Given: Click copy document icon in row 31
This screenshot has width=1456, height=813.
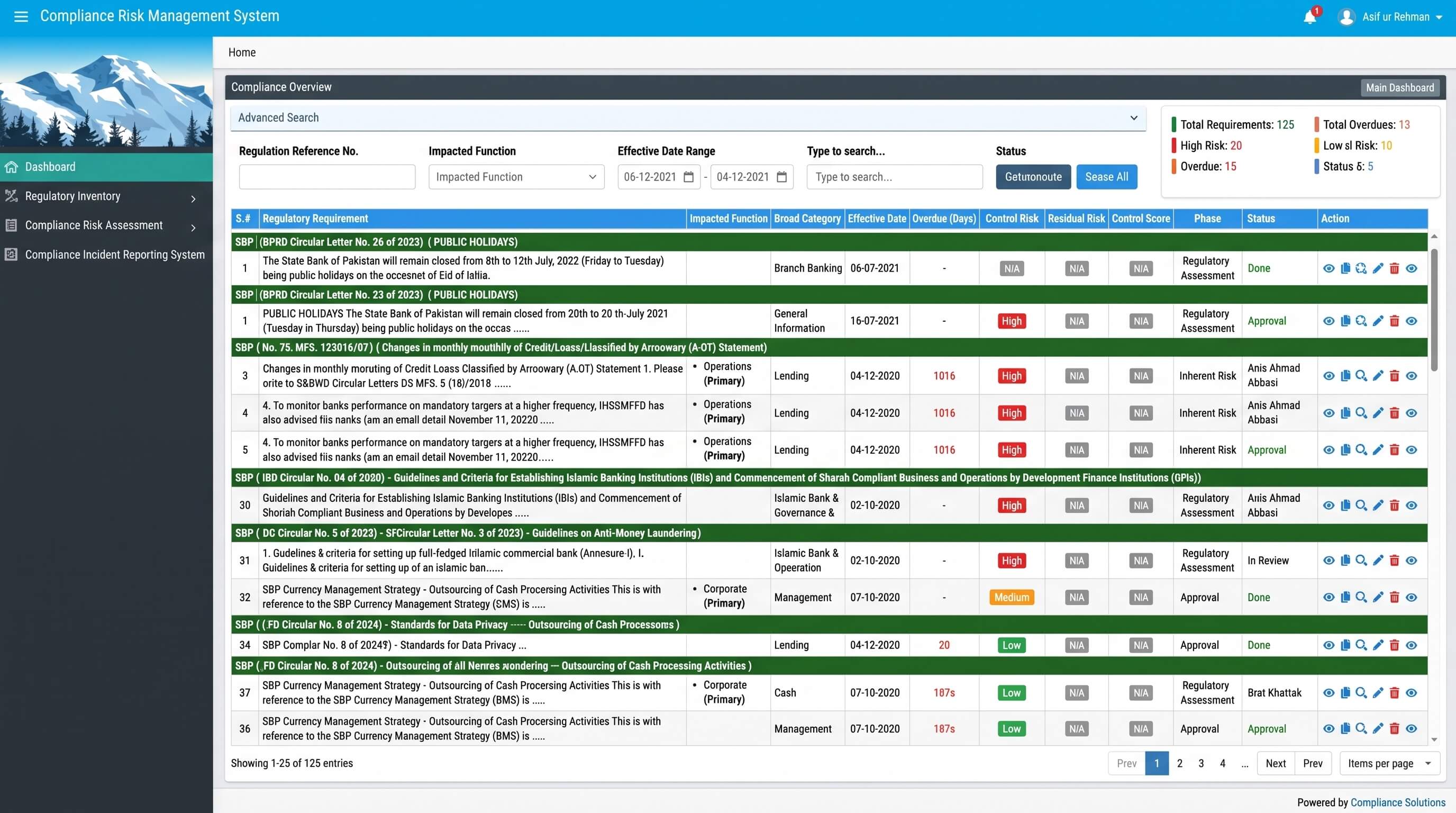Looking at the screenshot, I should coord(1345,561).
